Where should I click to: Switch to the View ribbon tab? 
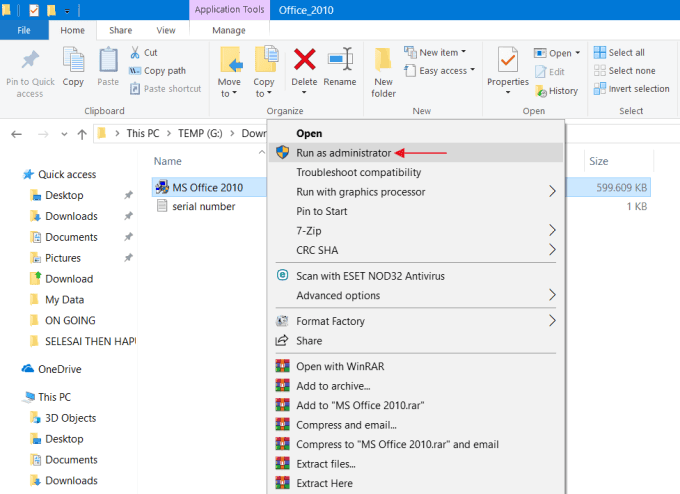point(166,30)
